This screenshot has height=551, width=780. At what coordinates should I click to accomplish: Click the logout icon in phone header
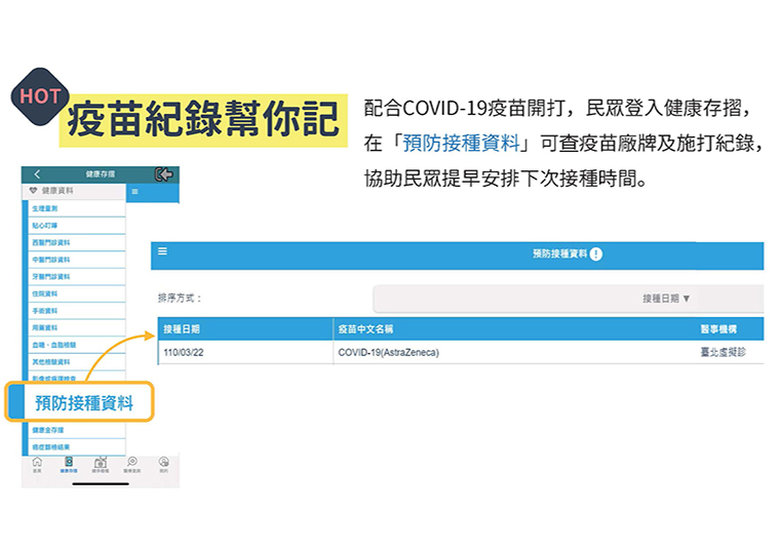point(165,174)
